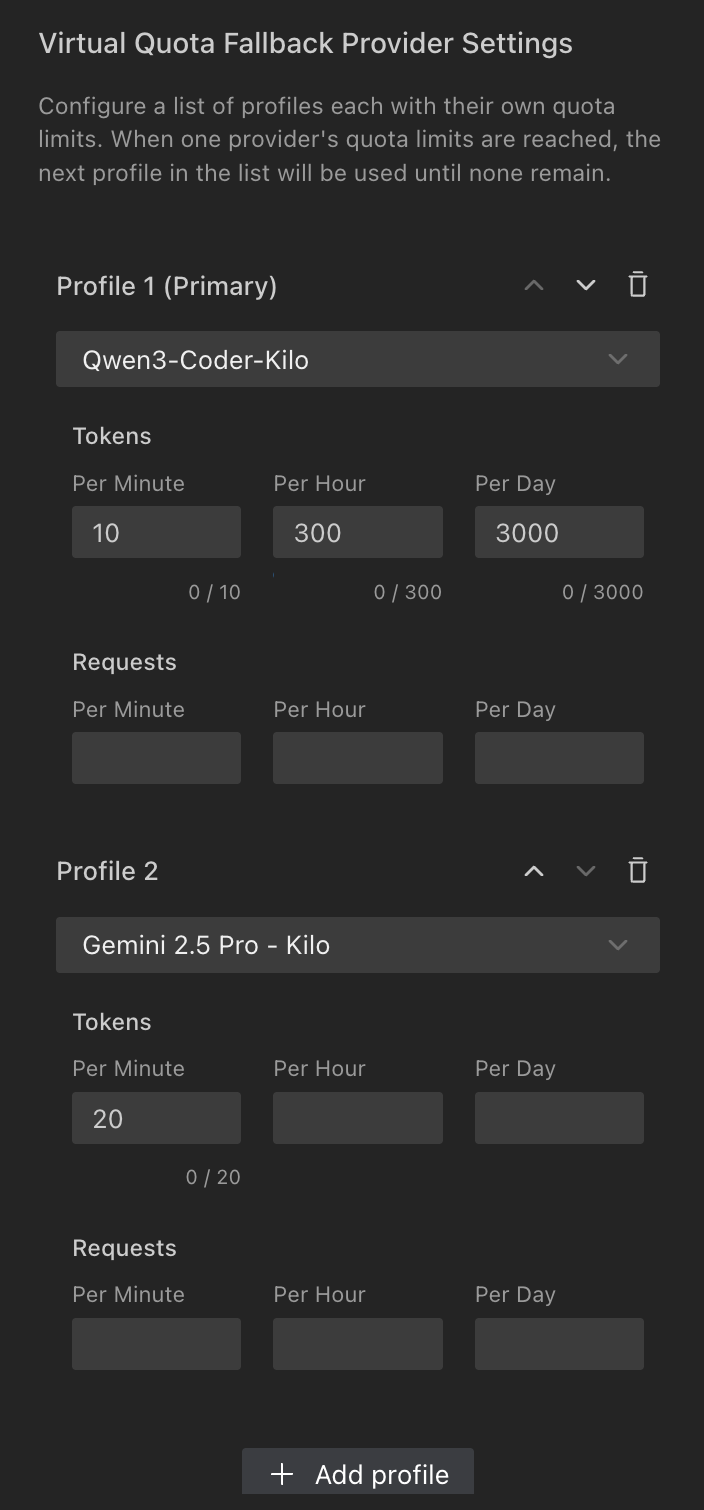Viewport: 704px width, 1510px height.
Task: Click the dropdown chevron on Qwen3-Coder-Kilo
Action: 617,358
